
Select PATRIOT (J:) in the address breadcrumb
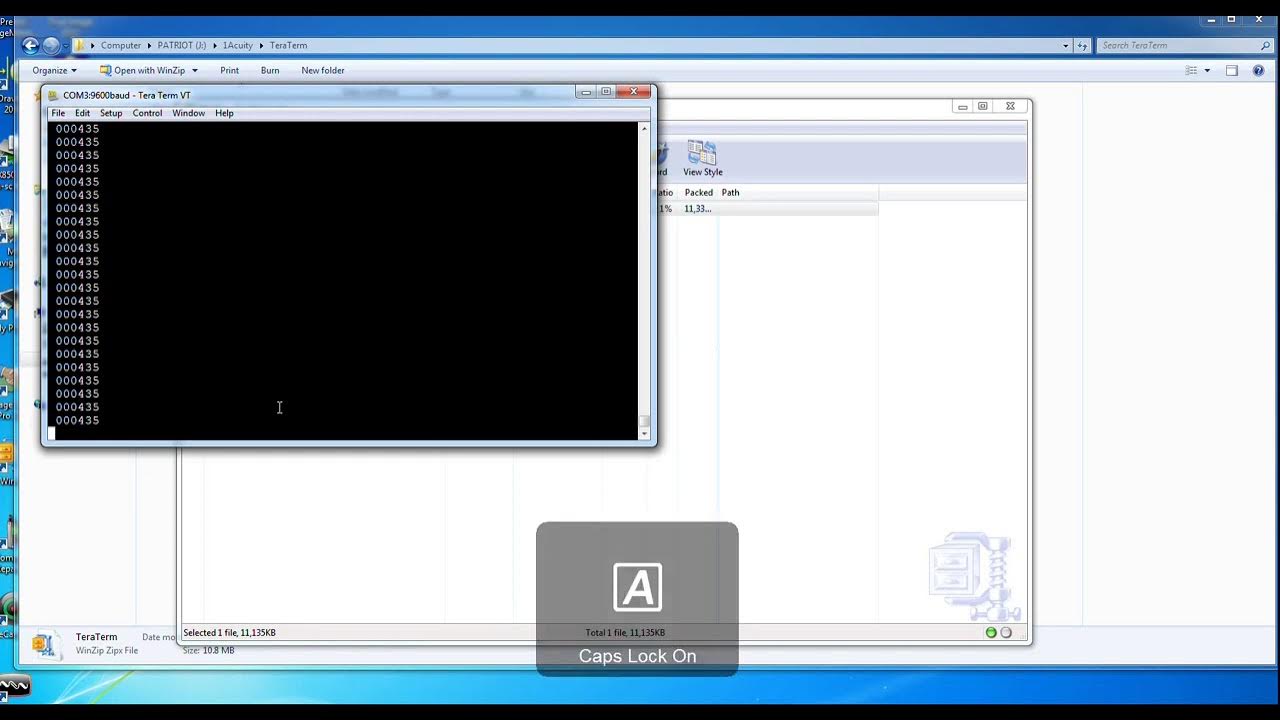click(x=182, y=45)
